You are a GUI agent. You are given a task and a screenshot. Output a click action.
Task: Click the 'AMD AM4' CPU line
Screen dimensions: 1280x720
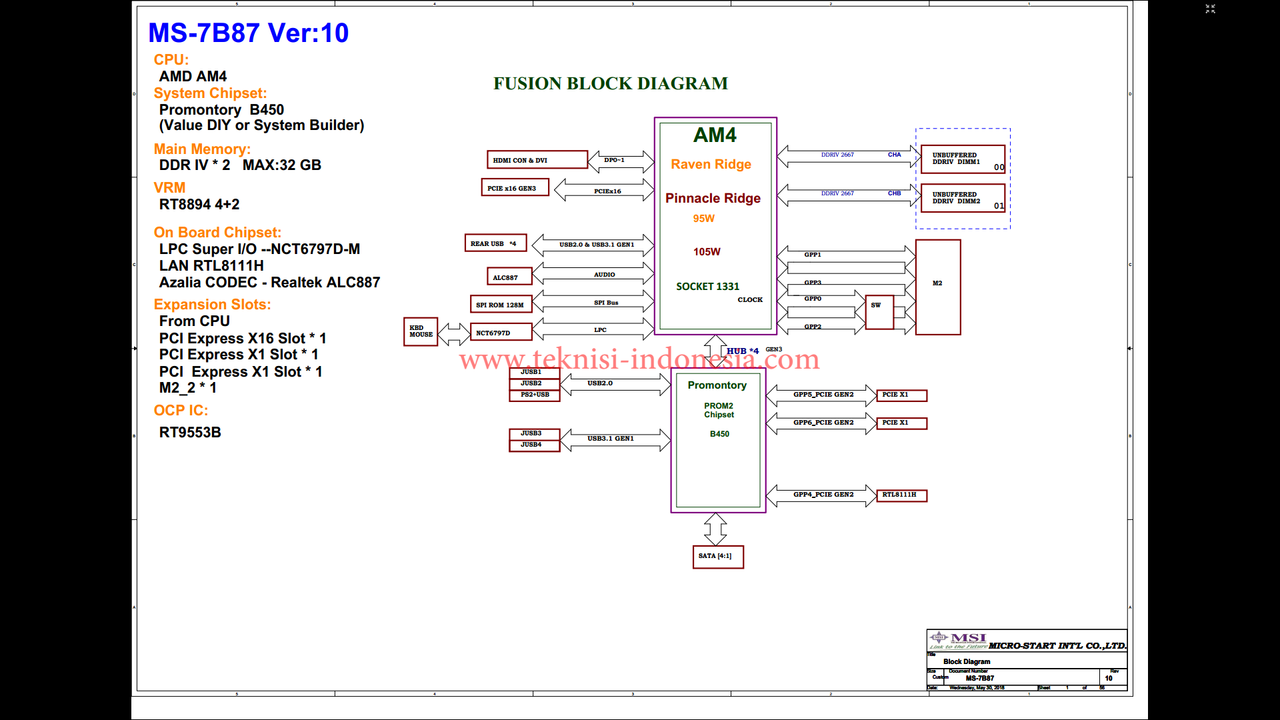193,76
